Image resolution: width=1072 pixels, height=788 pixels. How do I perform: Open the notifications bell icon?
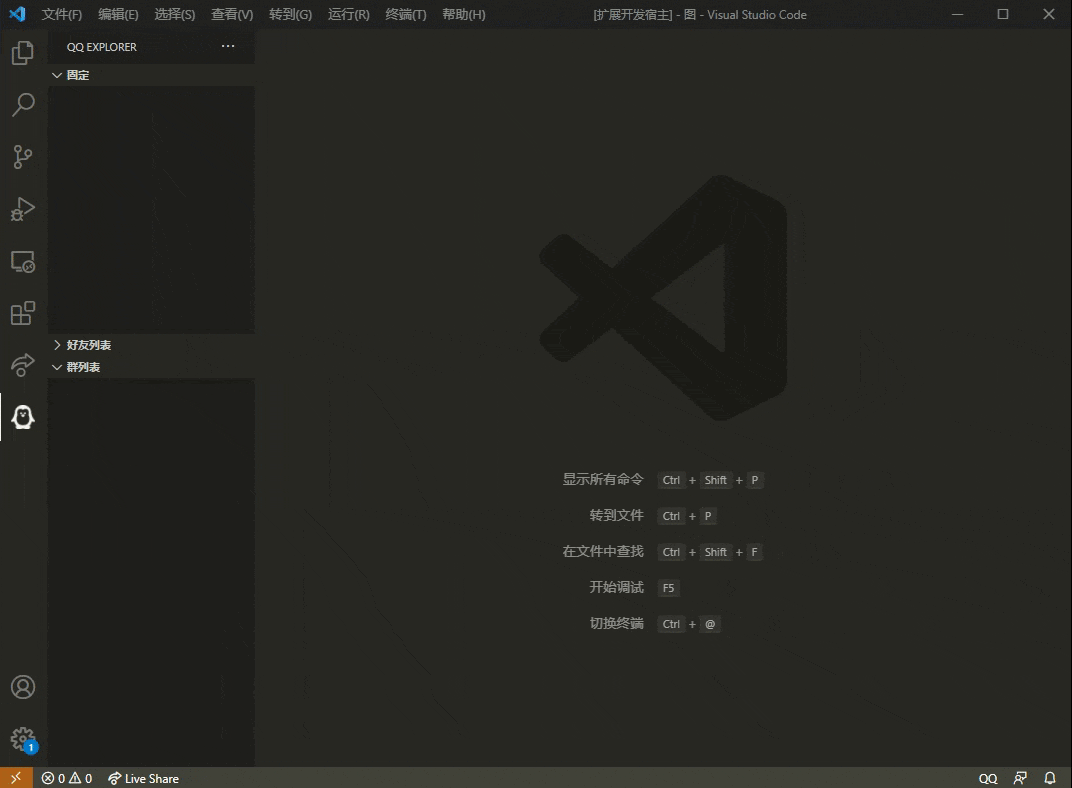pyautogui.click(x=1049, y=778)
